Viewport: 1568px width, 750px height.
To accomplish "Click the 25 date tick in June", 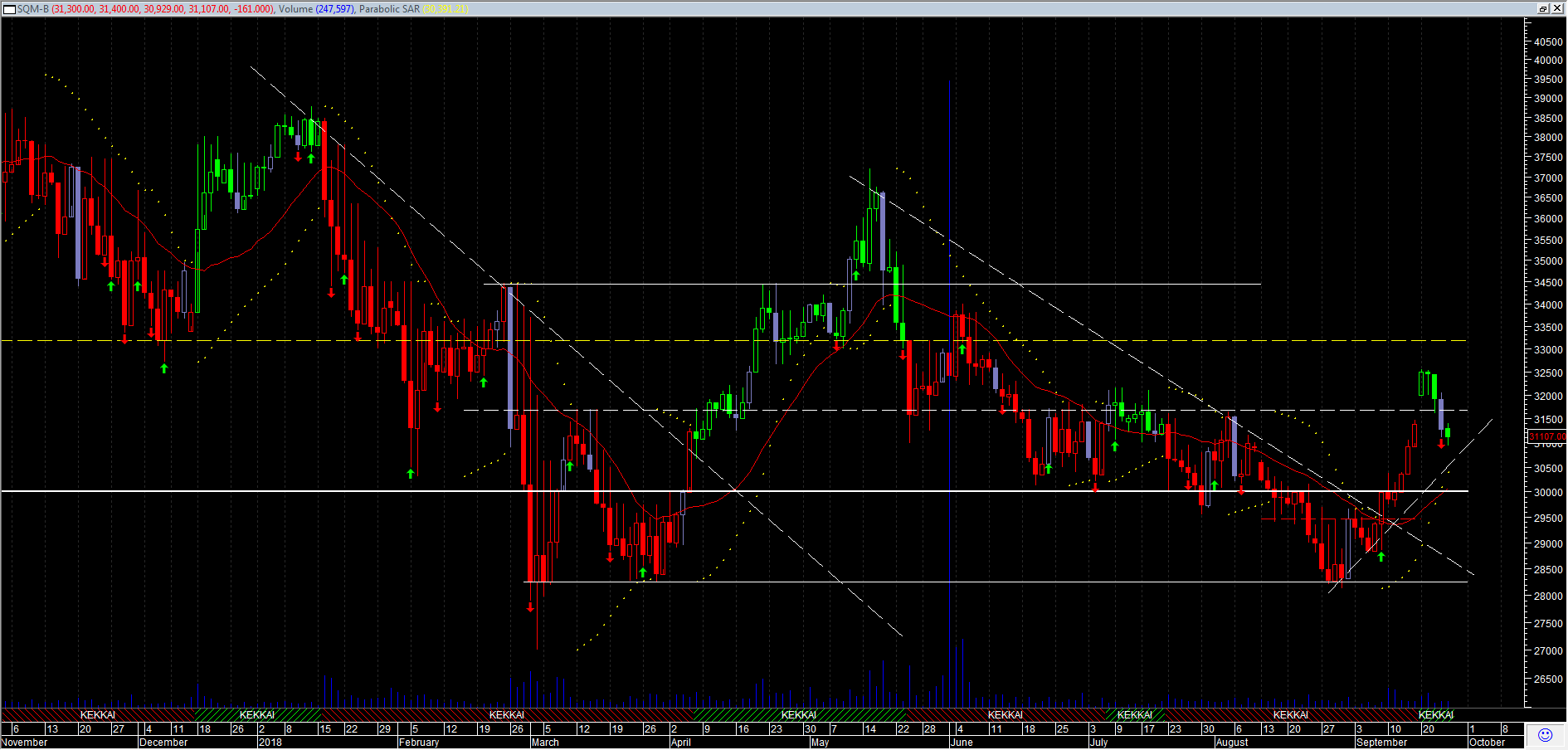I will 1063,729.
